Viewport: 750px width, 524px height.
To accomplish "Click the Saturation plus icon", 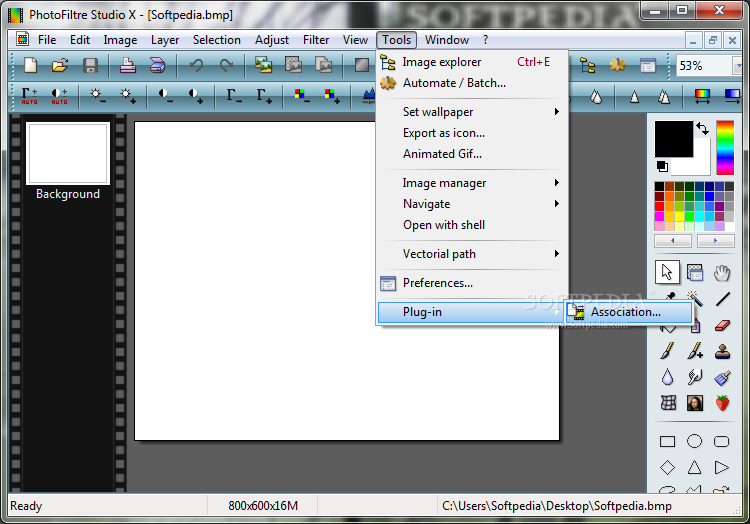I will 331,96.
